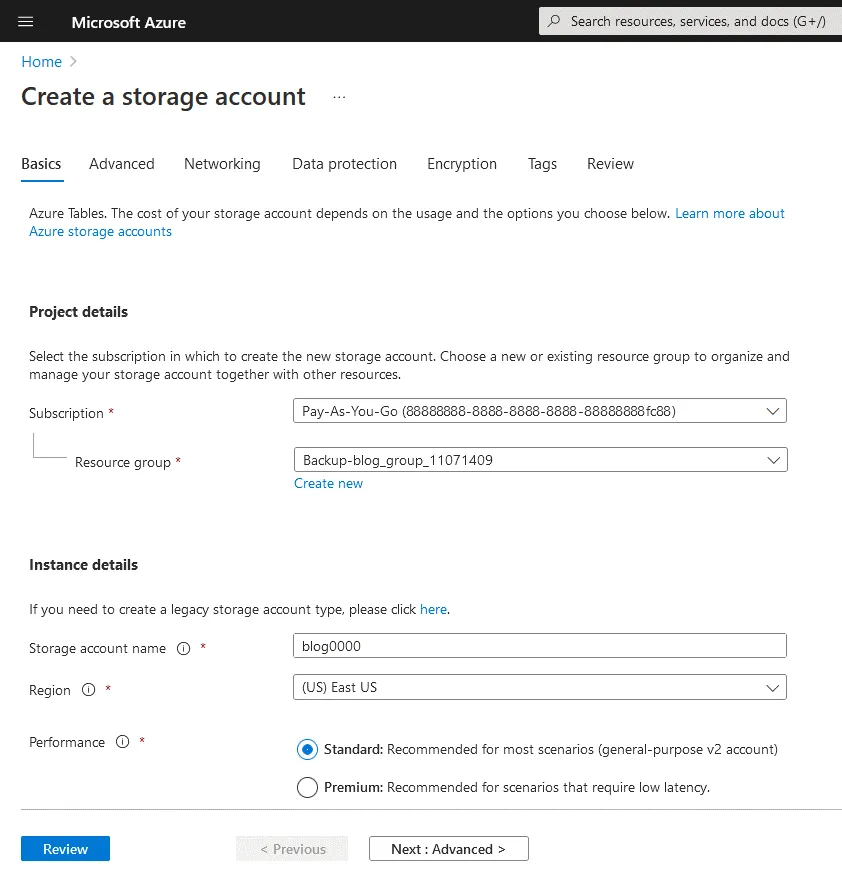Click the search magnifier icon
The image size is (842, 893).
tap(554, 21)
